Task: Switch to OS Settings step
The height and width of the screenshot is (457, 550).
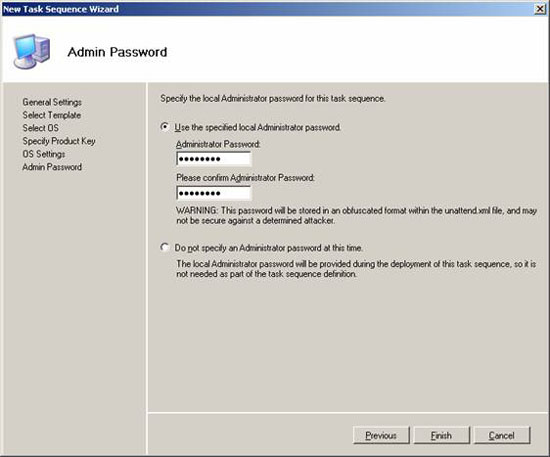Action: pyautogui.click(x=44, y=154)
